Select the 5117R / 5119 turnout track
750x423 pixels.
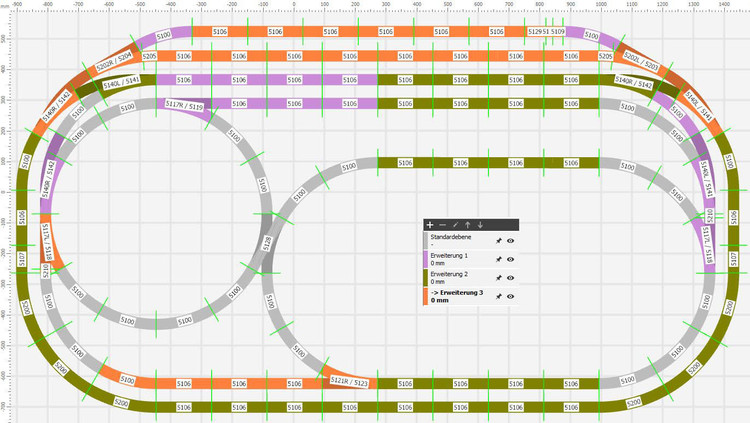184,105
